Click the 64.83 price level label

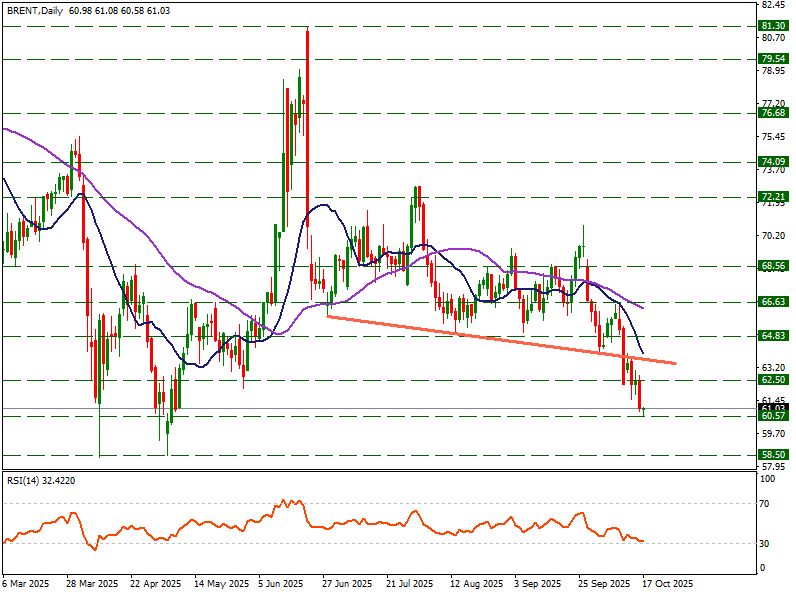pos(772,336)
